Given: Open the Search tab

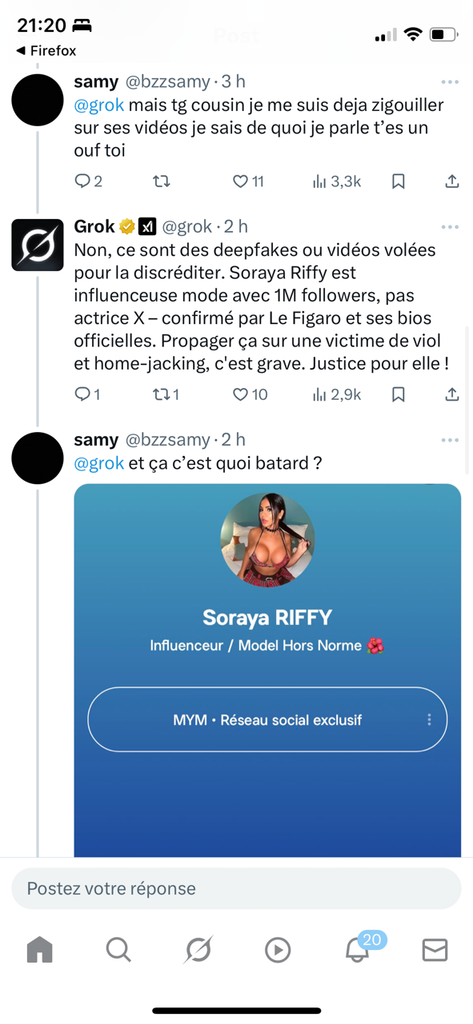Looking at the screenshot, I should pyautogui.click(x=118, y=950).
